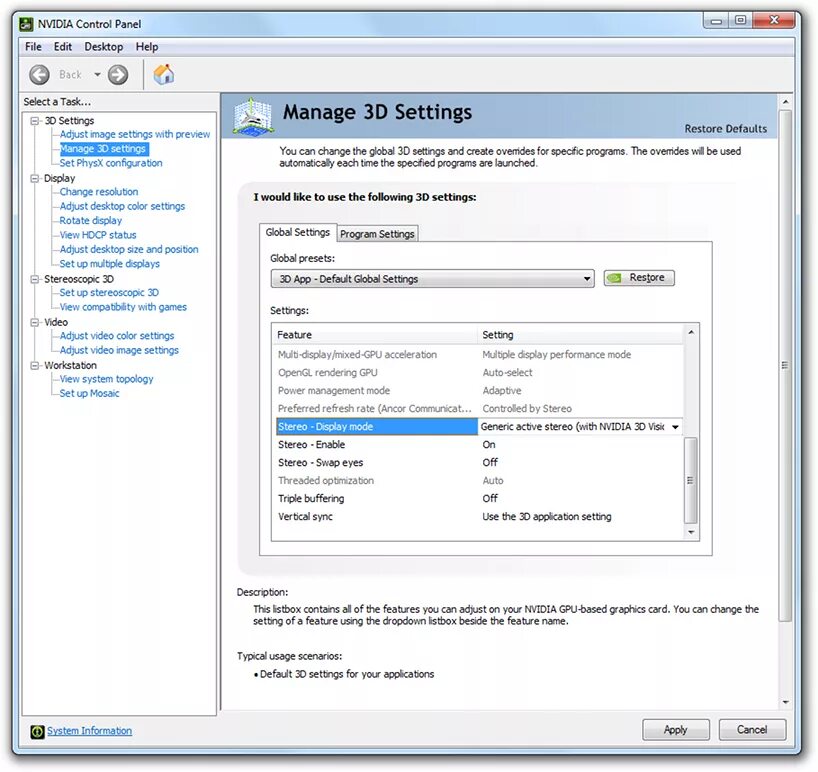
Task: Select View compatibility with games
Action: coord(123,307)
